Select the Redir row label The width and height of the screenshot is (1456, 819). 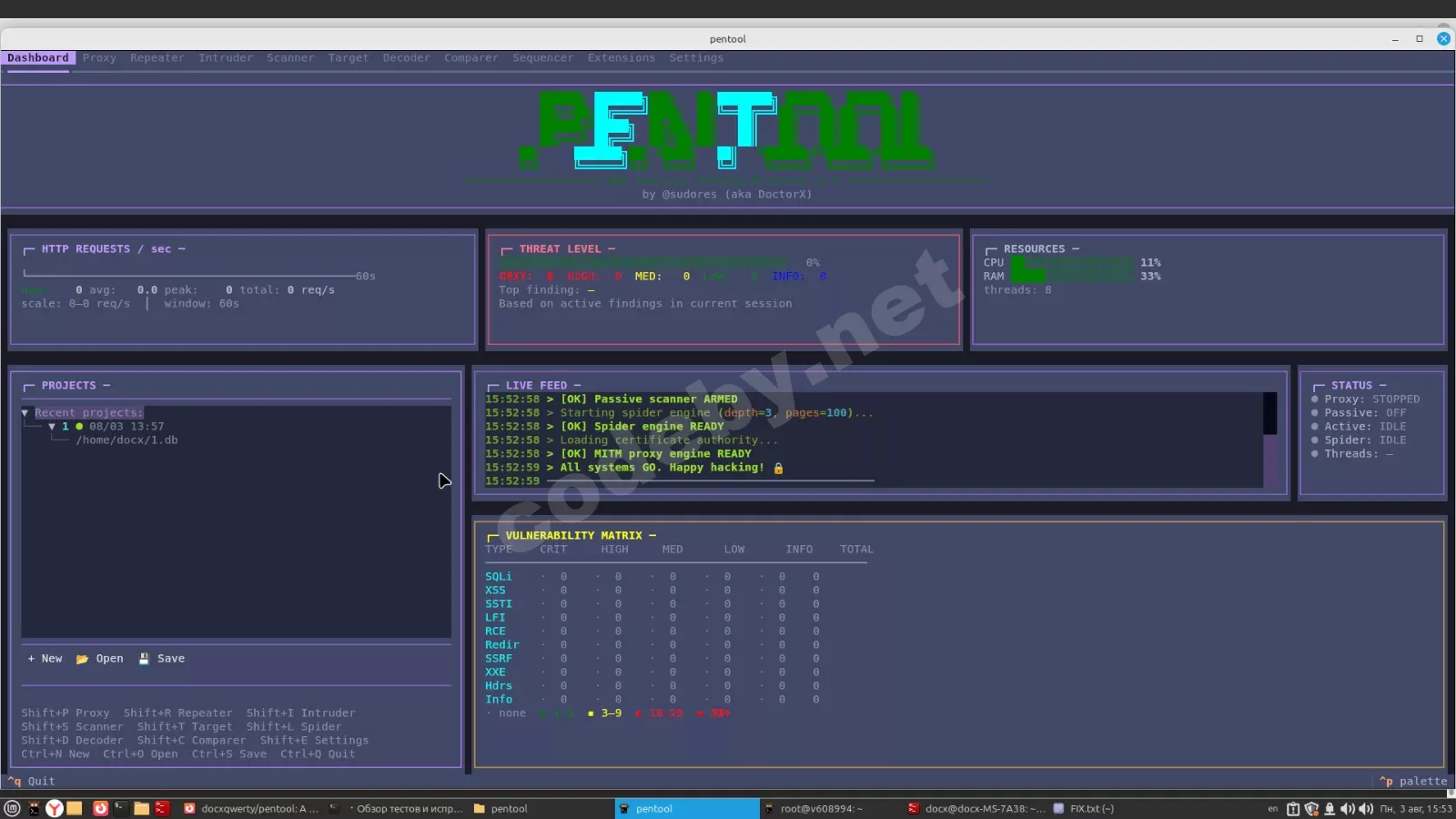point(502,645)
